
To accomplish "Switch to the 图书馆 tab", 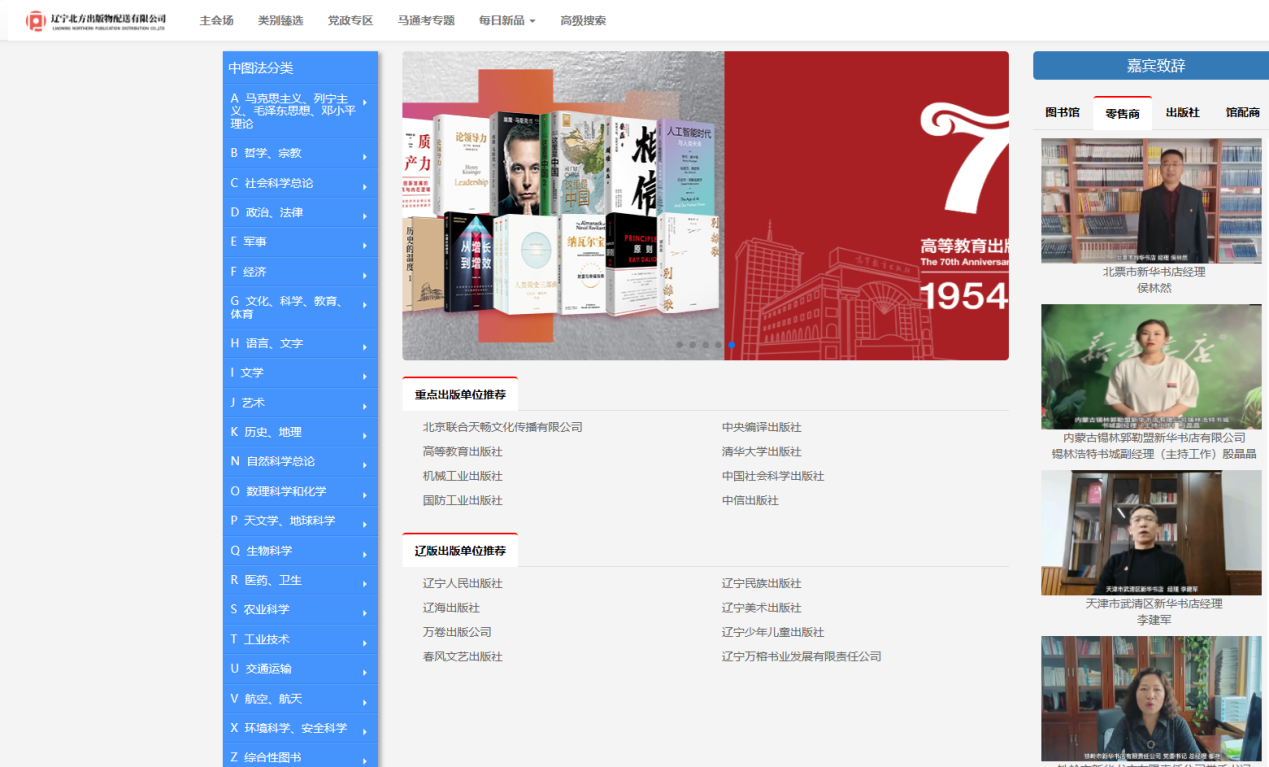I will [1062, 113].
